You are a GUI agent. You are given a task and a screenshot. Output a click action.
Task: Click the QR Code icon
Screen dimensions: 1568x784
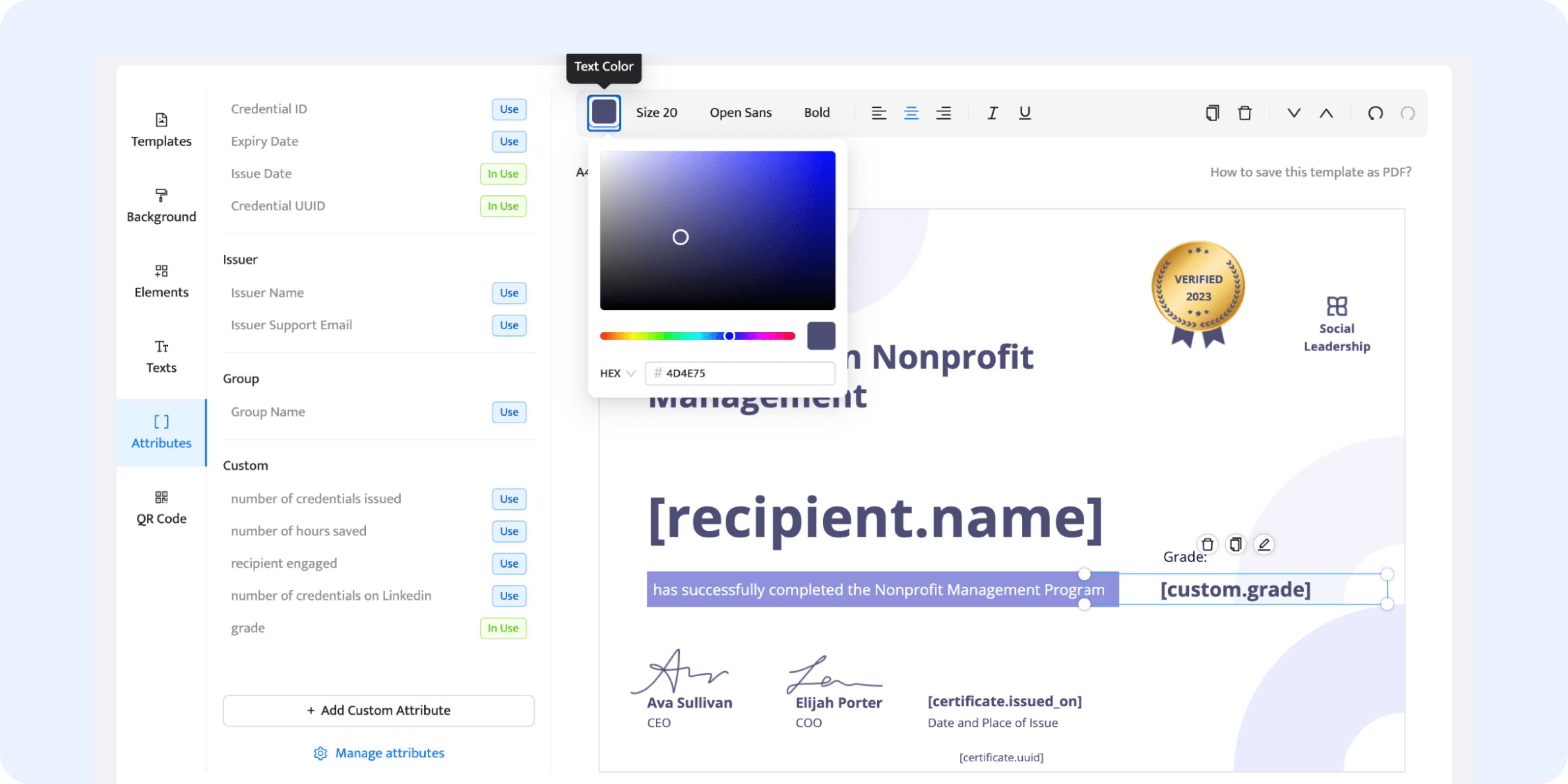tap(161, 497)
